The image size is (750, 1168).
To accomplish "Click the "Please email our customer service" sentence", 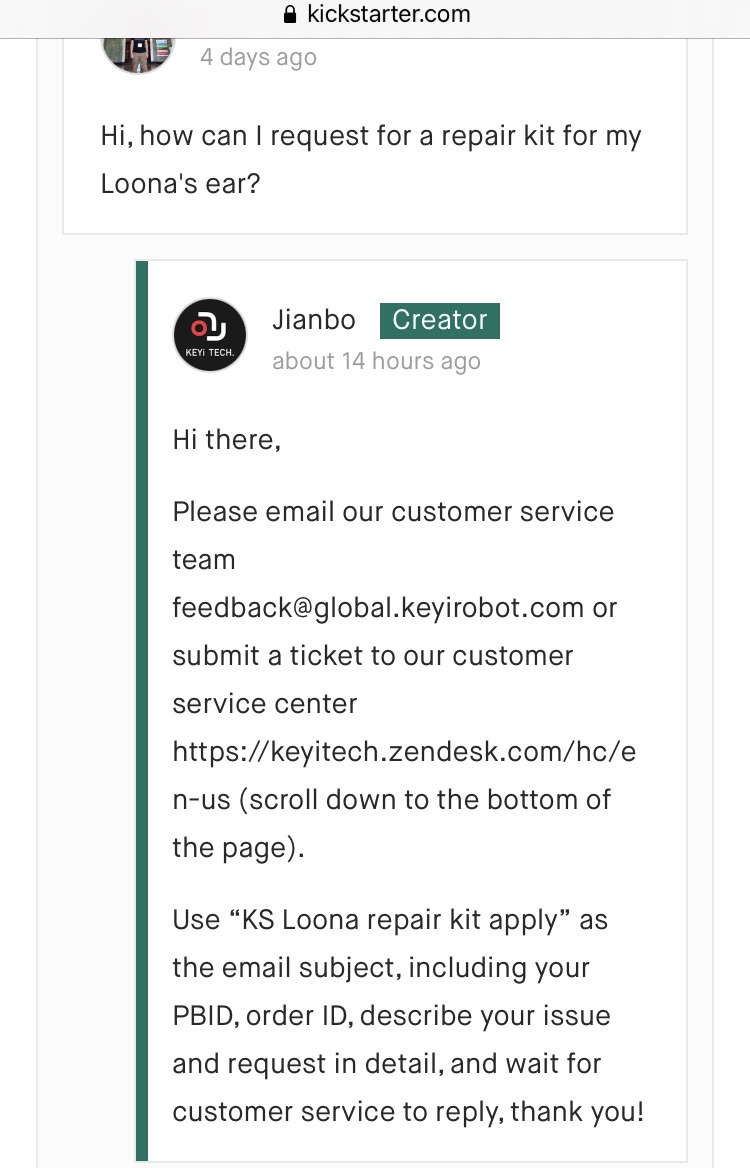I will [393, 512].
